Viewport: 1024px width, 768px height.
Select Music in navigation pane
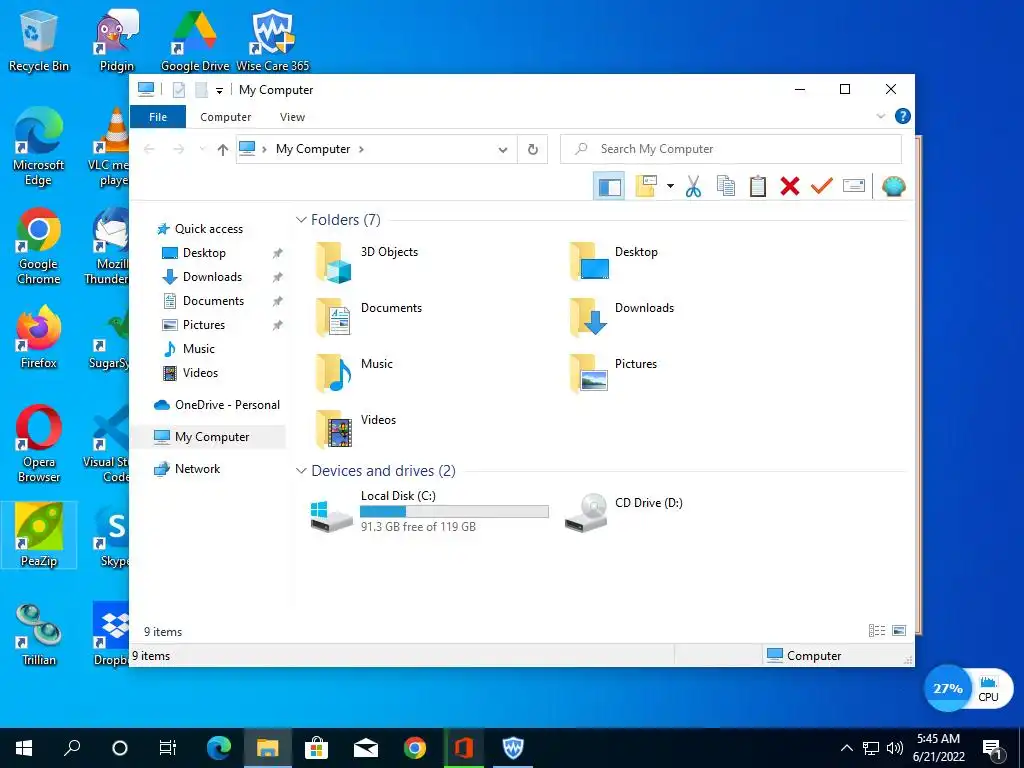(199, 349)
